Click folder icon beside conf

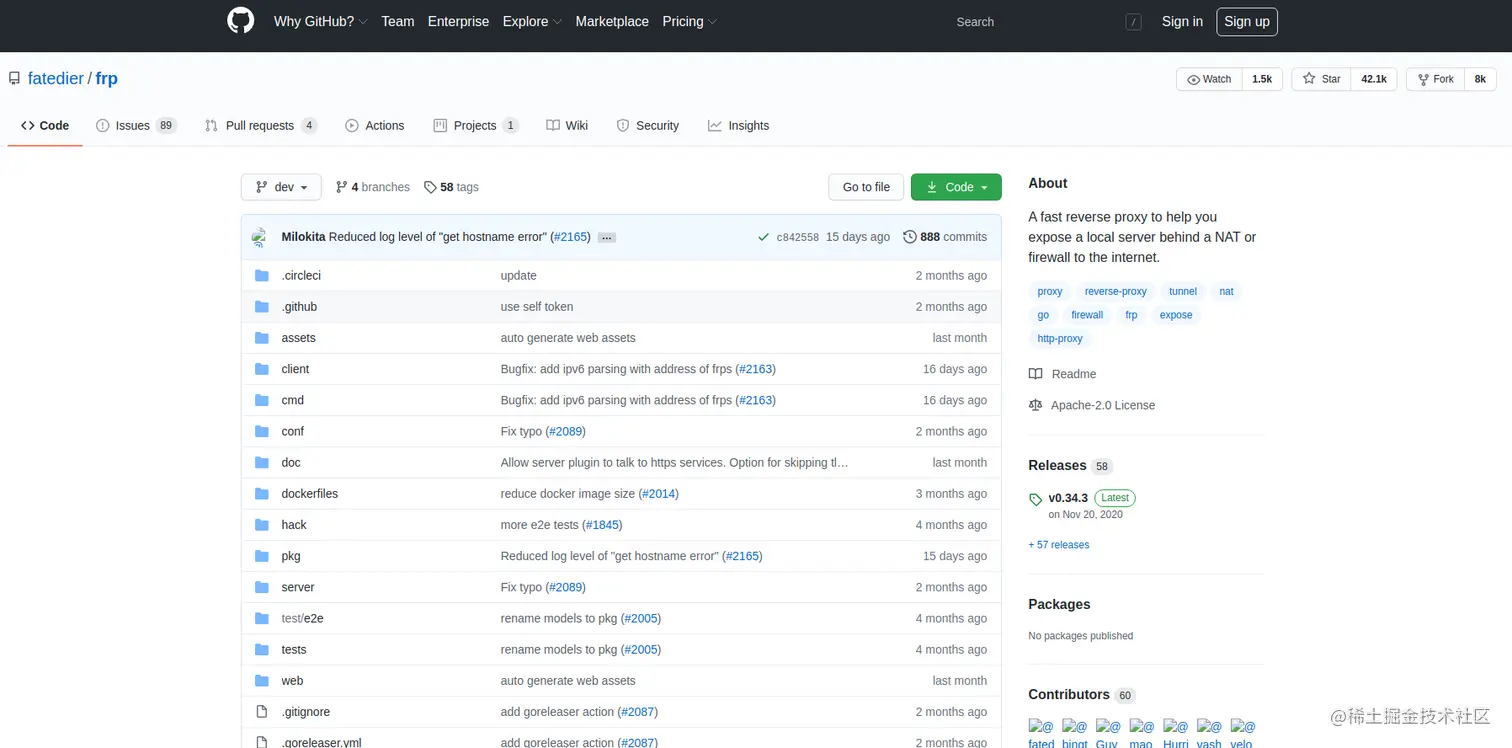[262, 431]
